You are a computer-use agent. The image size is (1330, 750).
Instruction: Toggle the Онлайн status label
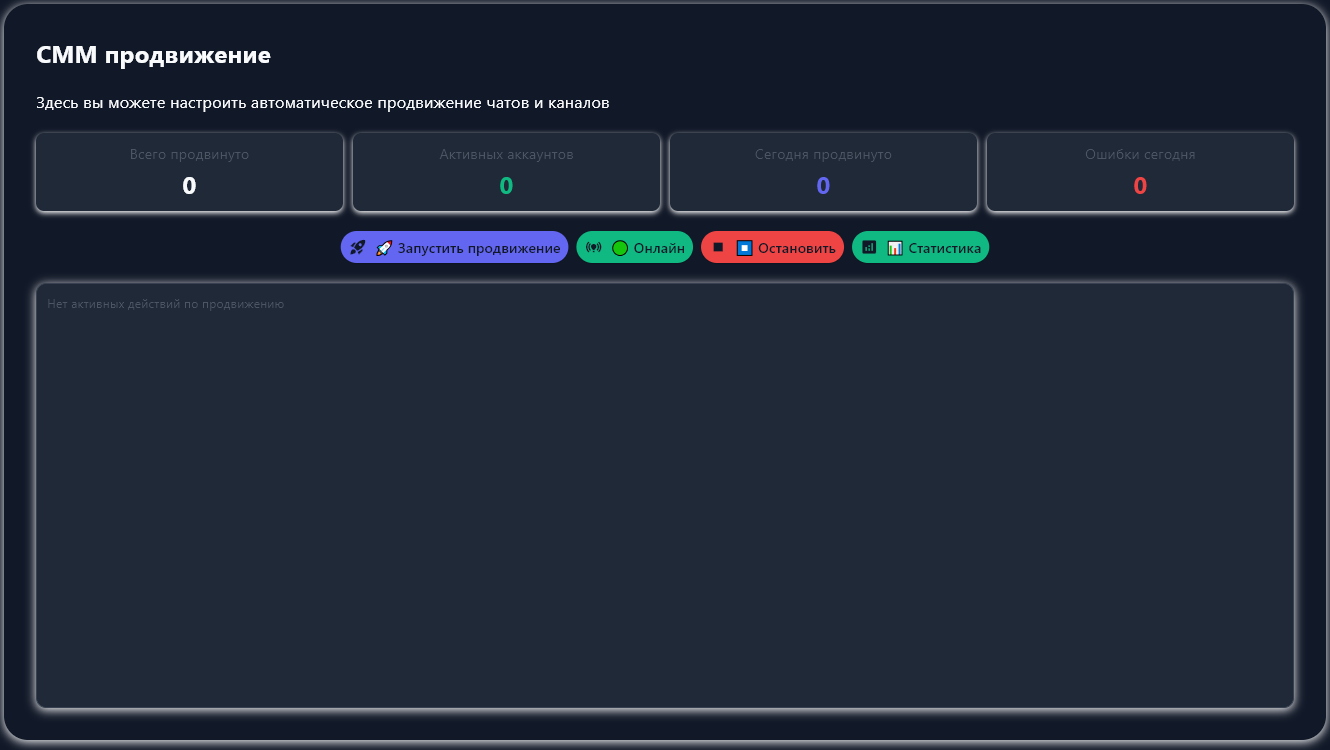coord(659,248)
